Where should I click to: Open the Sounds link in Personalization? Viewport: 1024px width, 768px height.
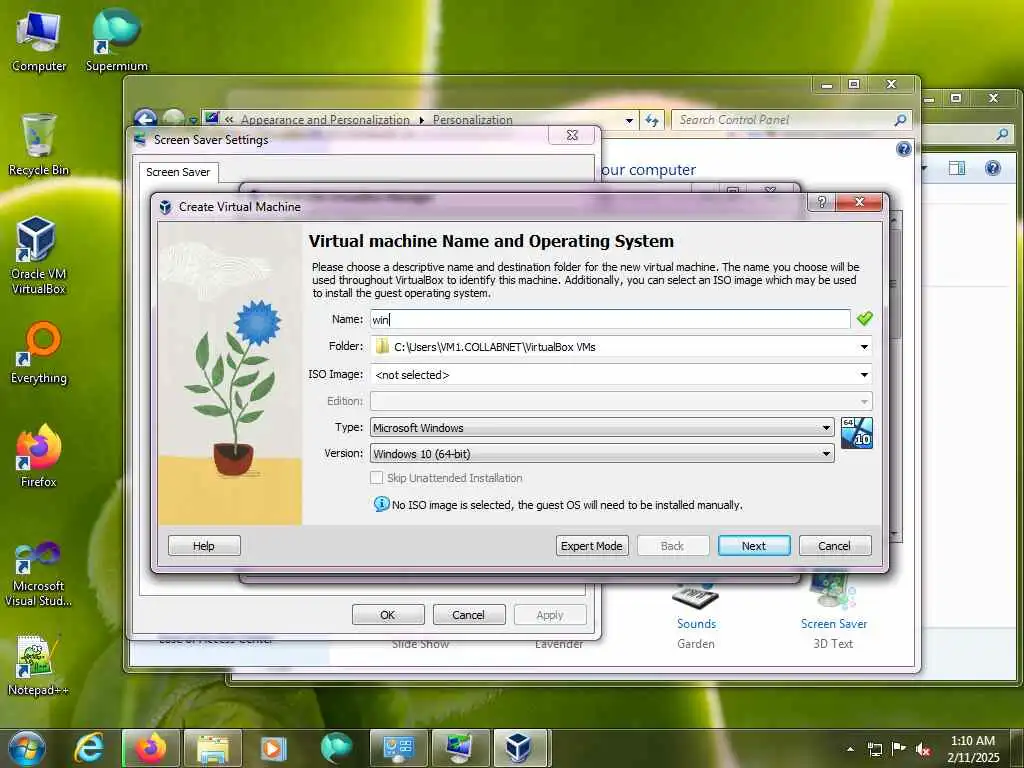696,624
